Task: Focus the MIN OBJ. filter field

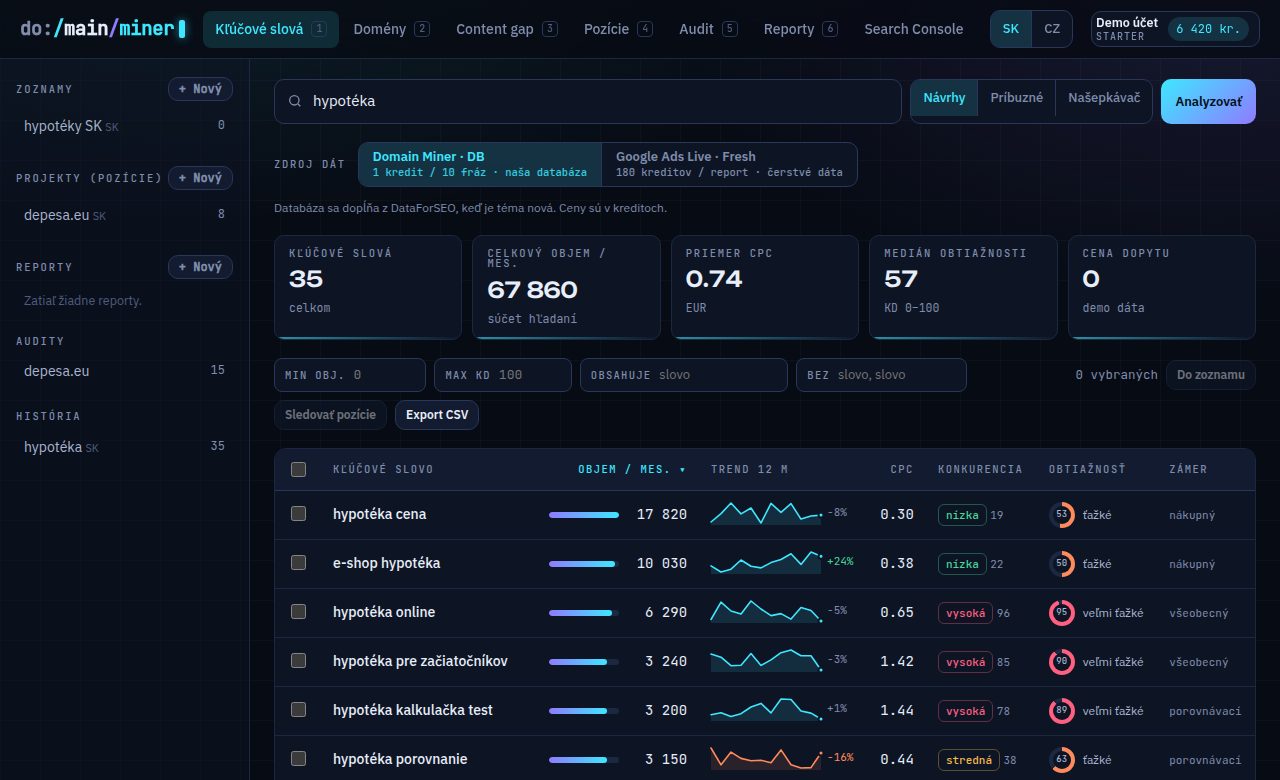Action: [x=350, y=375]
